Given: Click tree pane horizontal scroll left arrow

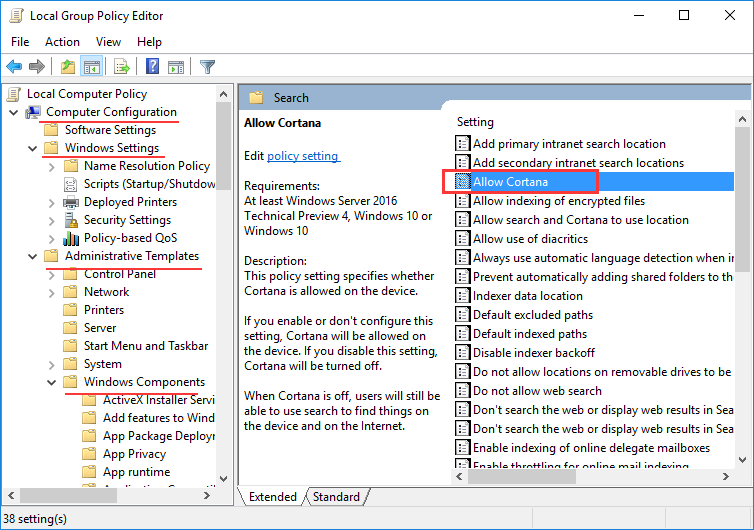Looking at the screenshot, I should (12, 495).
